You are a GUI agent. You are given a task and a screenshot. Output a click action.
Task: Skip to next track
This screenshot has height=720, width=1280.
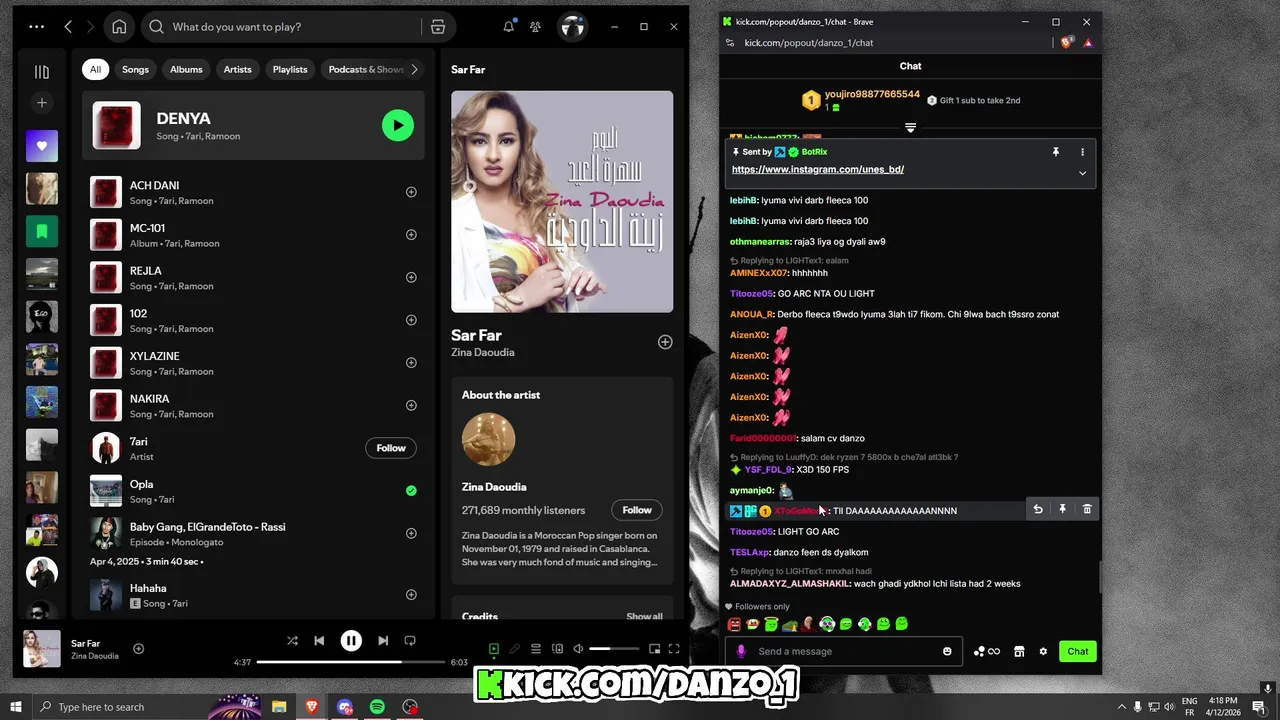[x=383, y=641]
